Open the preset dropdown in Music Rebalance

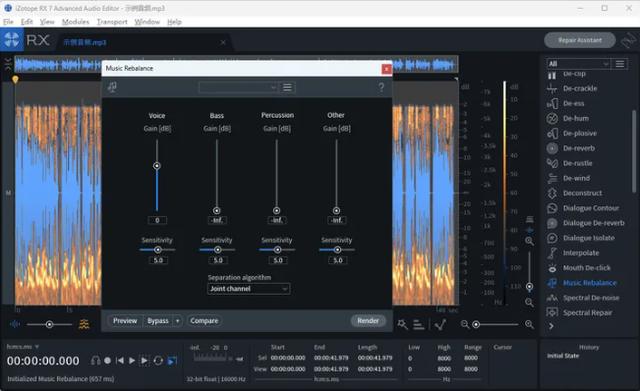point(238,87)
